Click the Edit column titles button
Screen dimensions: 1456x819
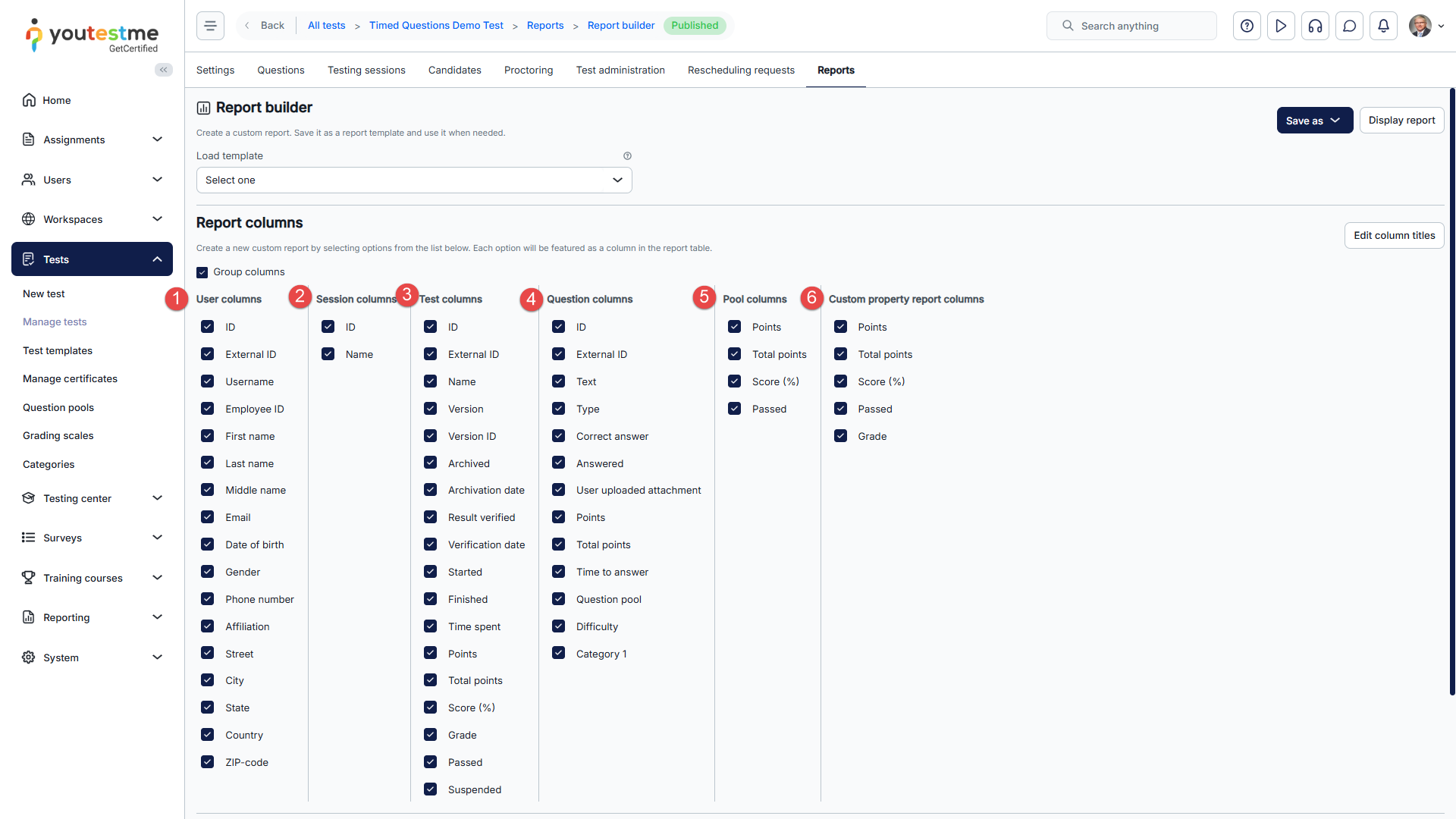pyautogui.click(x=1394, y=236)
